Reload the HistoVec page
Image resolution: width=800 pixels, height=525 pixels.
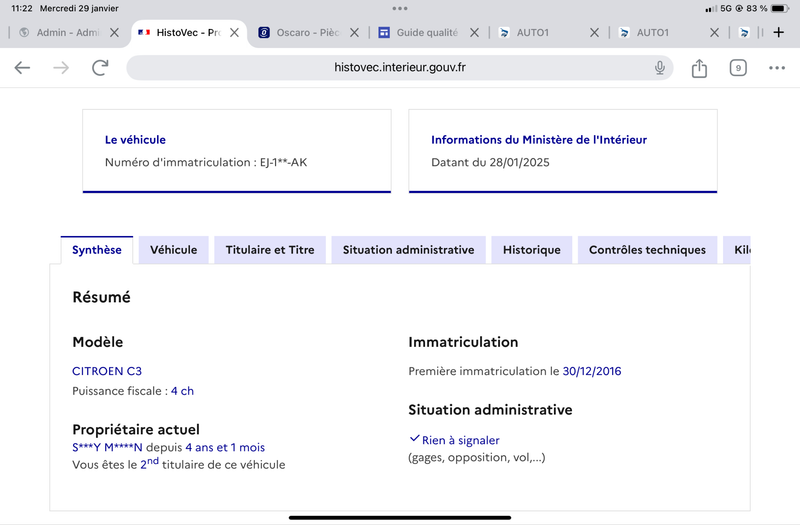click(x=100, y=67)
